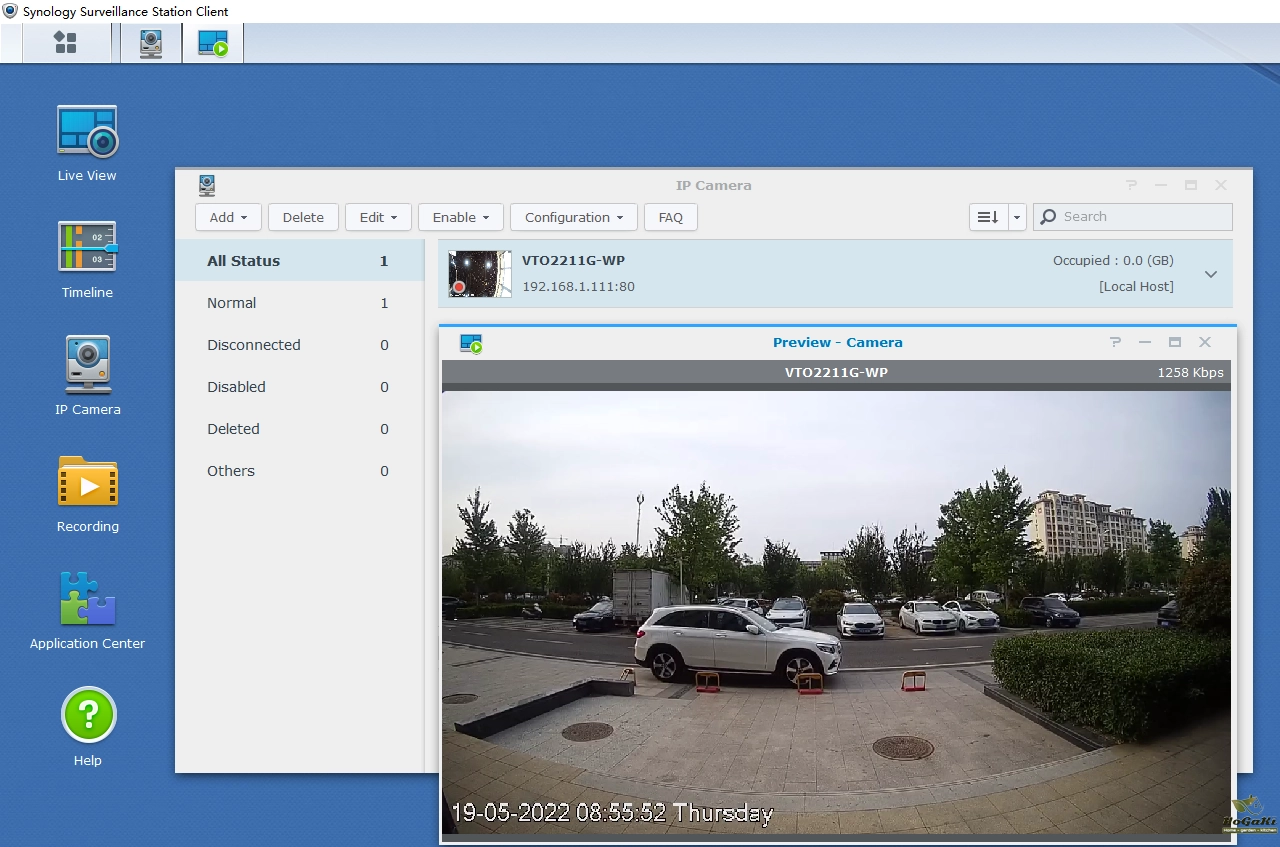This screenshot has width=1280, height=847.
Task: Open the Timeline desktop icon
Action: [x=87, y=248]
